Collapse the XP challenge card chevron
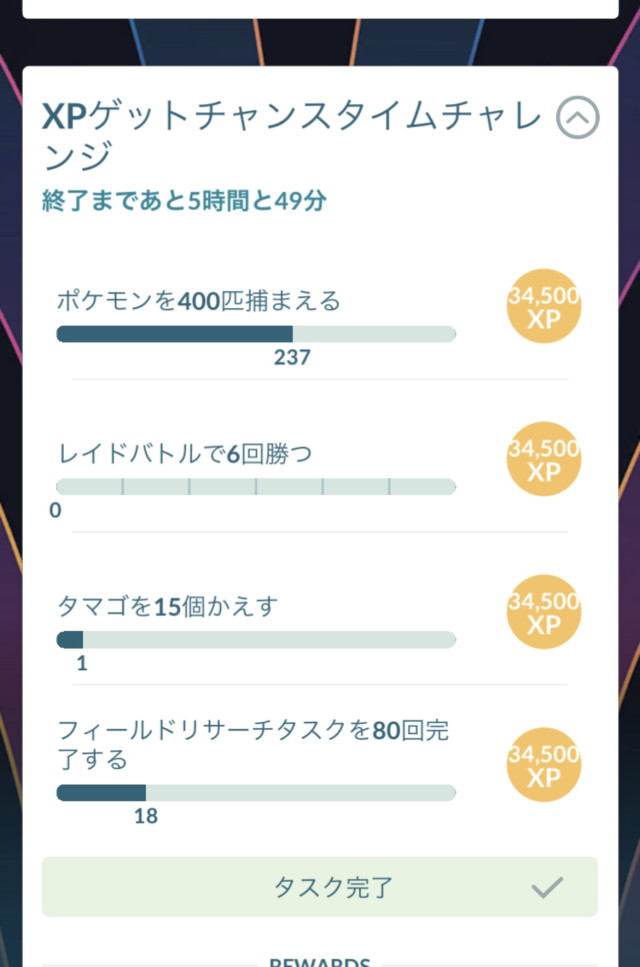The height and width of the screenshot is (967, 640). point(577,119)
